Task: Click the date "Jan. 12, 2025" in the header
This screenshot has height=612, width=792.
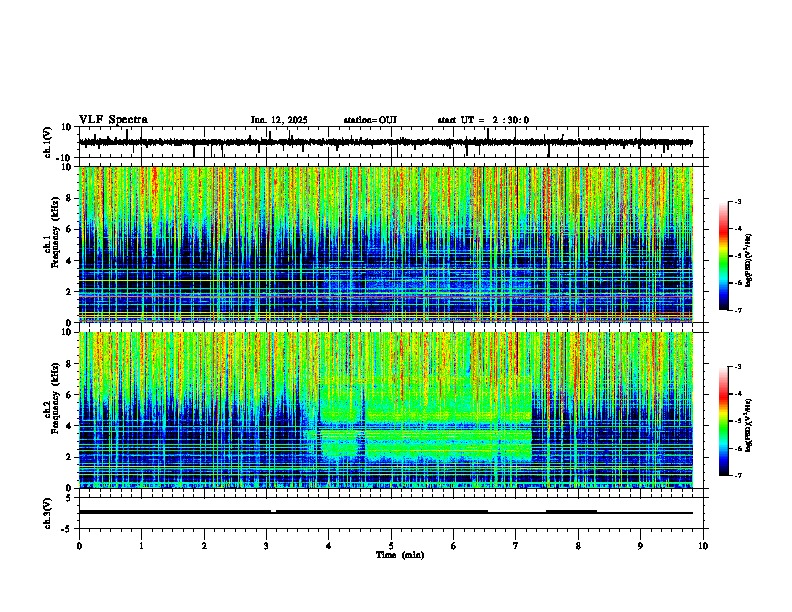Action: click(x=279, y=120)
